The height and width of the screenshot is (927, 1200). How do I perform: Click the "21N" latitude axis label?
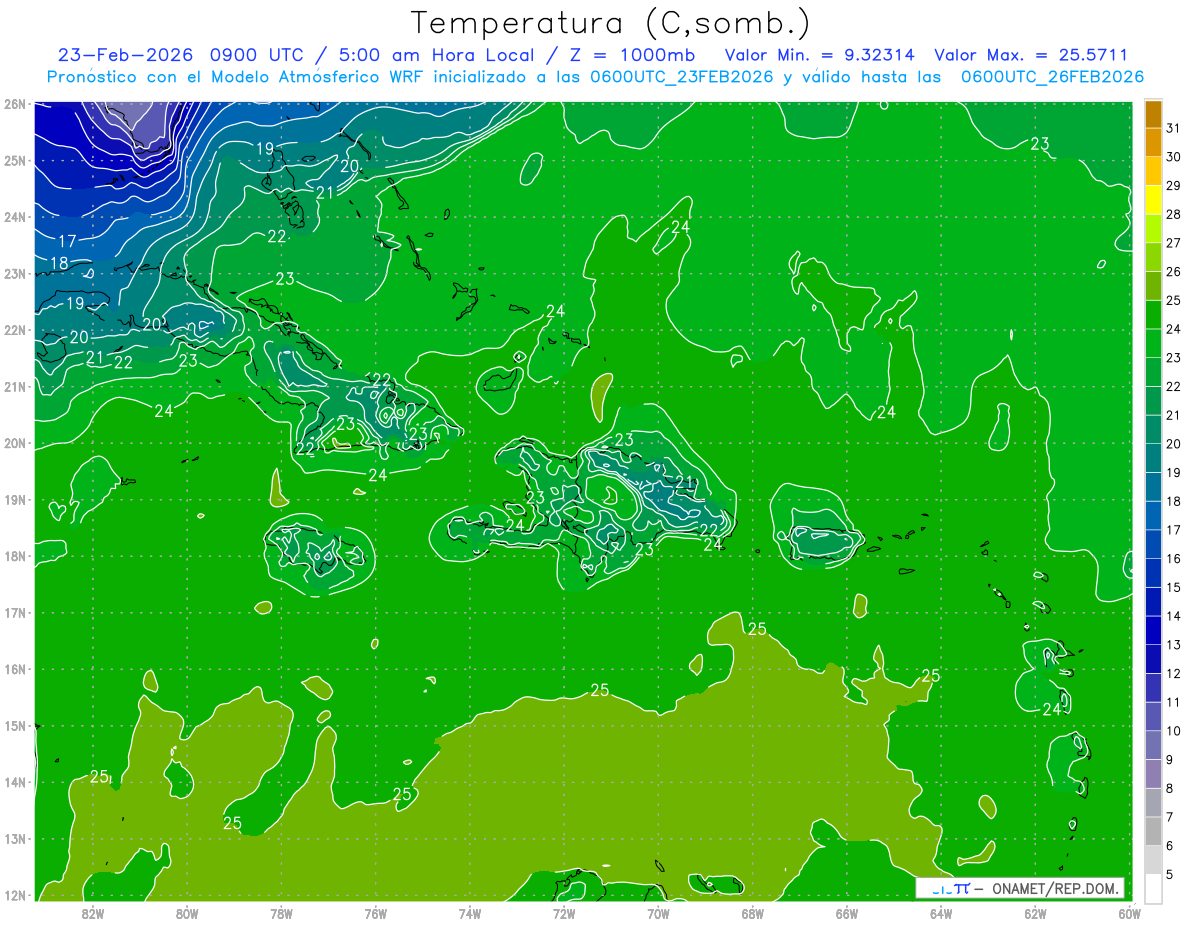click(x=14, y=387)
